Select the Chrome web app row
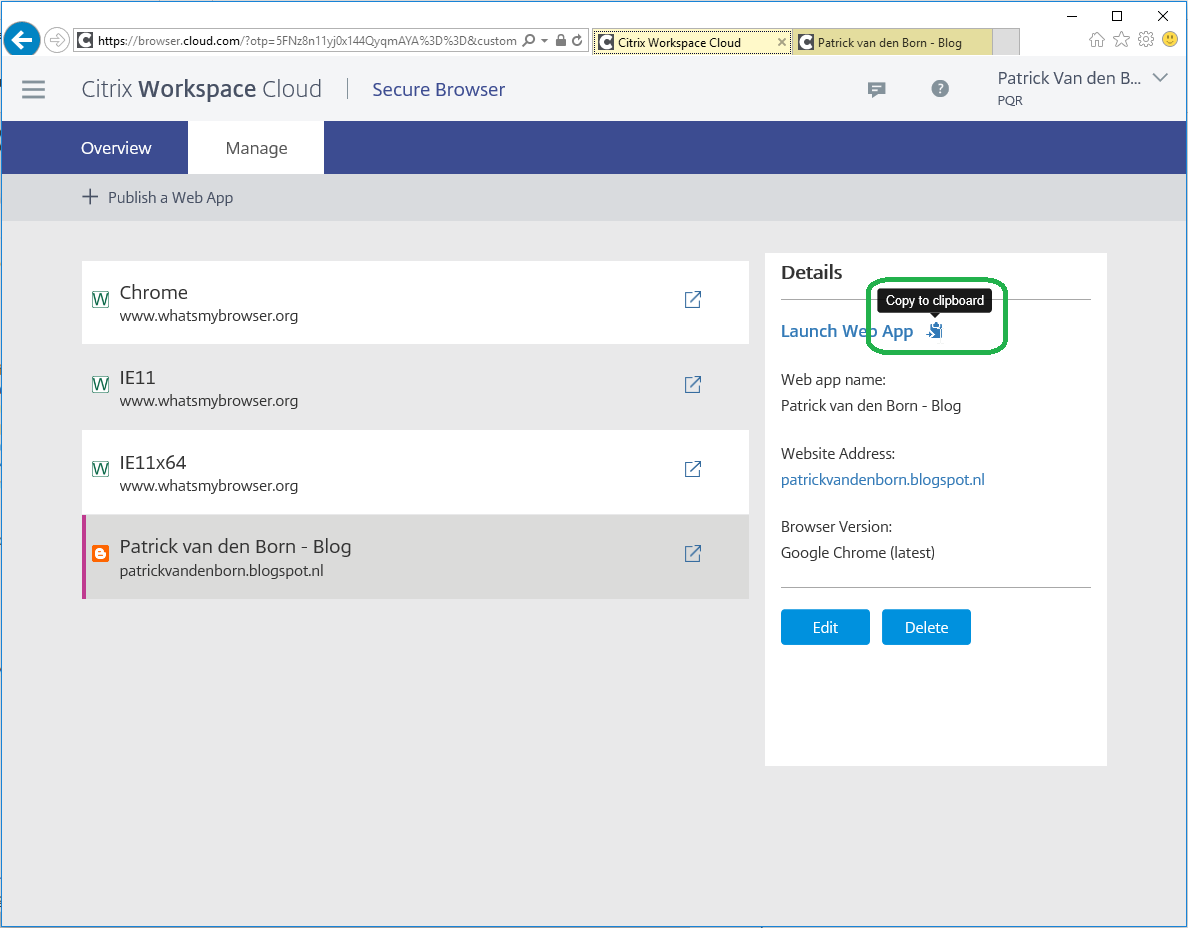The height and width of the screenshot is (928, 1188). click(x=415, y=302)
